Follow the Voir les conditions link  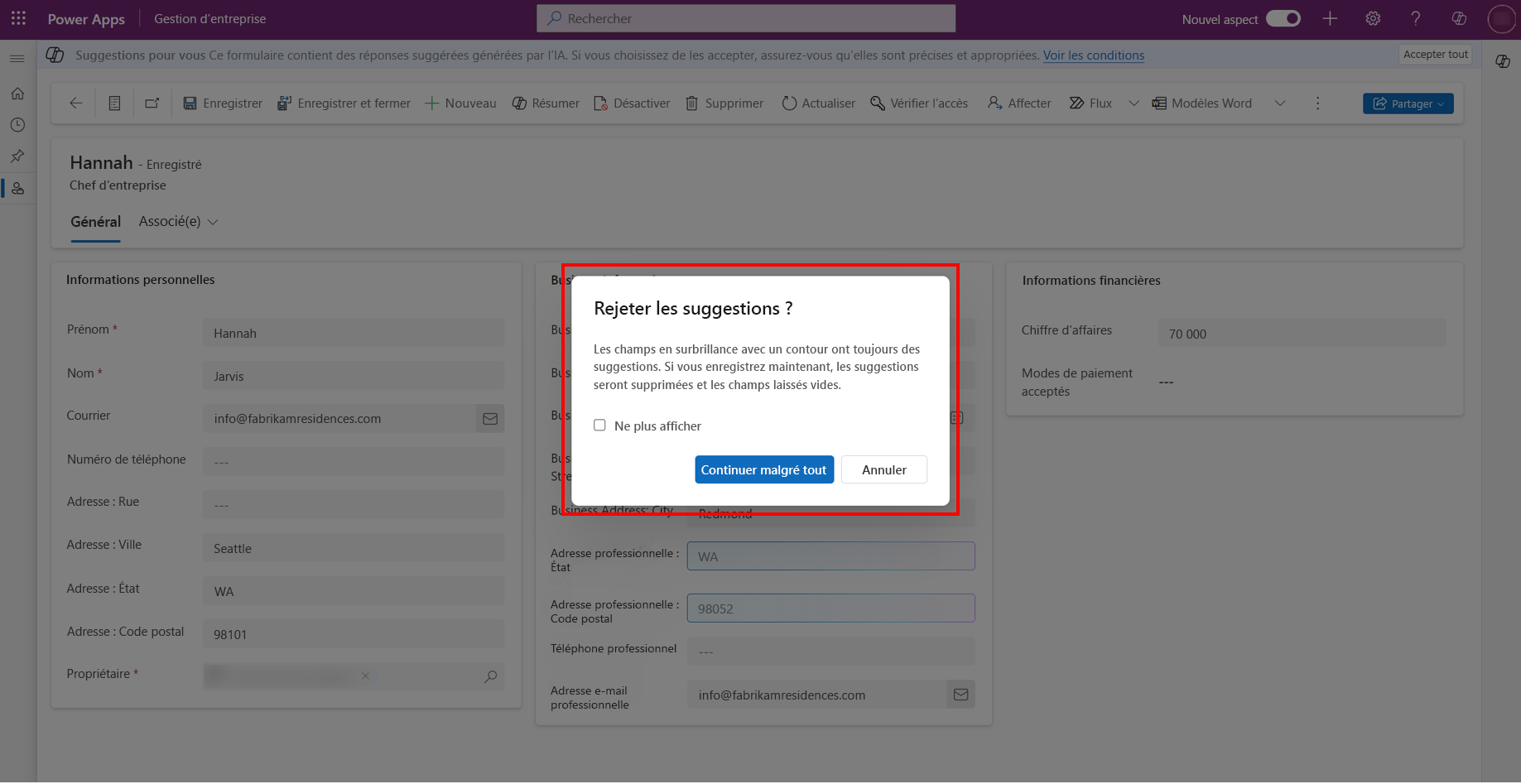[x=1093, y=55]
